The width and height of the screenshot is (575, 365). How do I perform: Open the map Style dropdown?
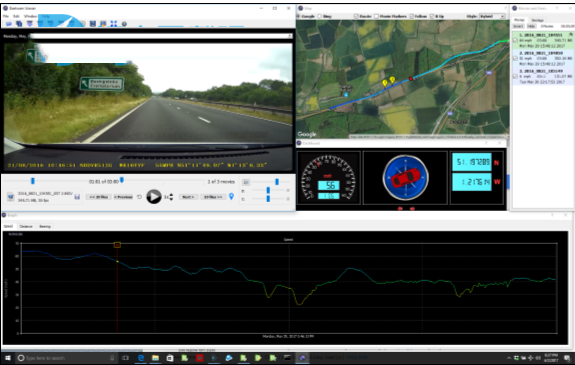(492, 16)
